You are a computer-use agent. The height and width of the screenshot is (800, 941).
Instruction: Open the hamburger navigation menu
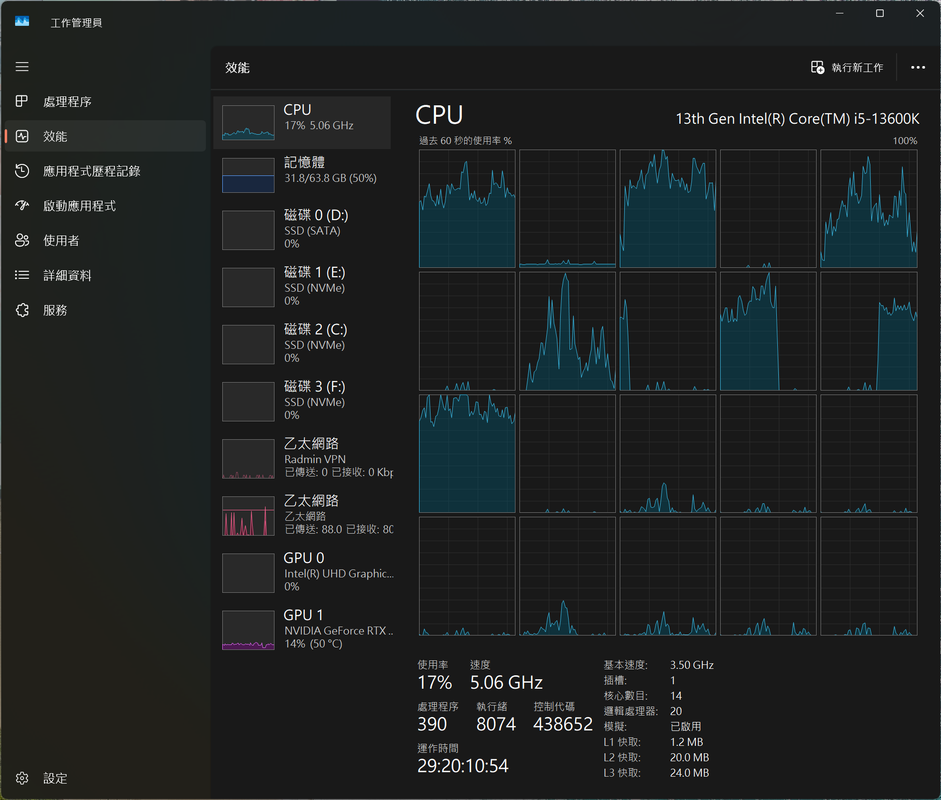(22, 67)
